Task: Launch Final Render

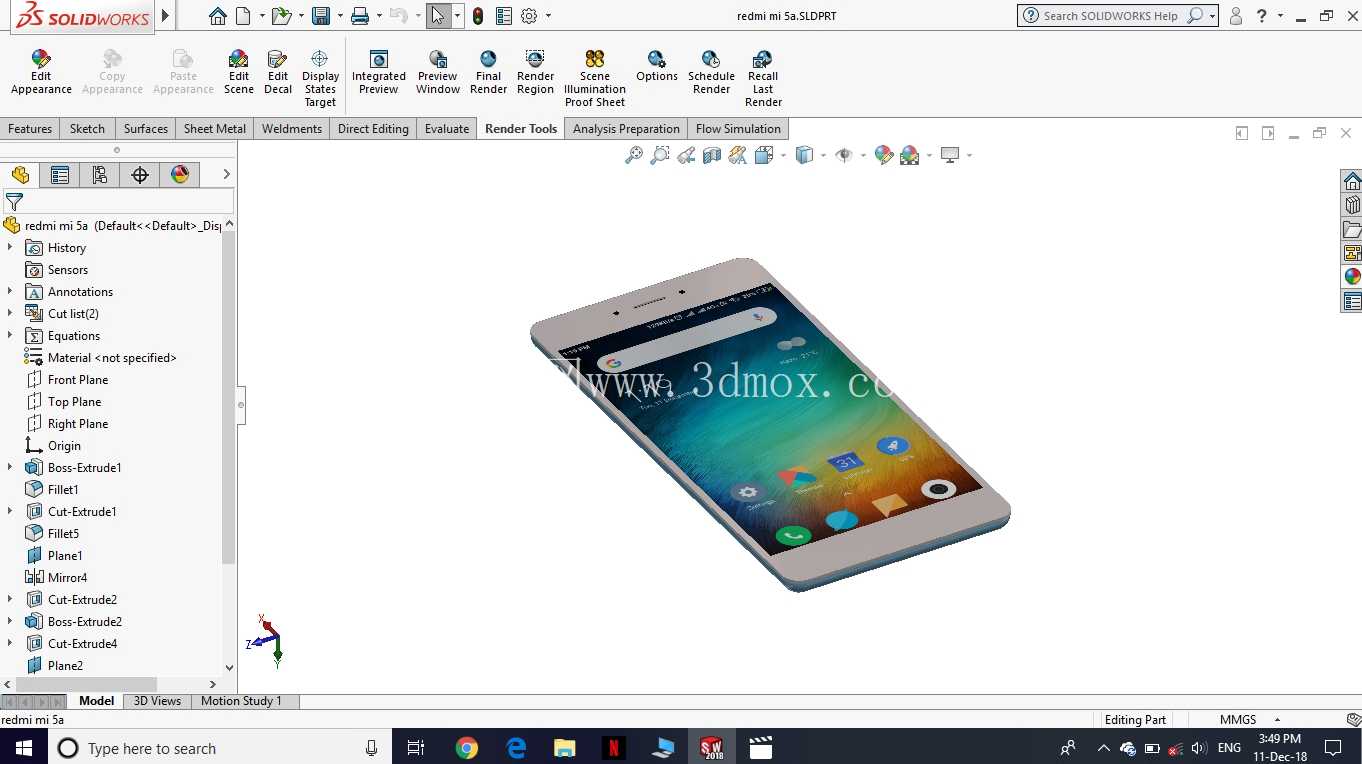Action: point(488,72)
